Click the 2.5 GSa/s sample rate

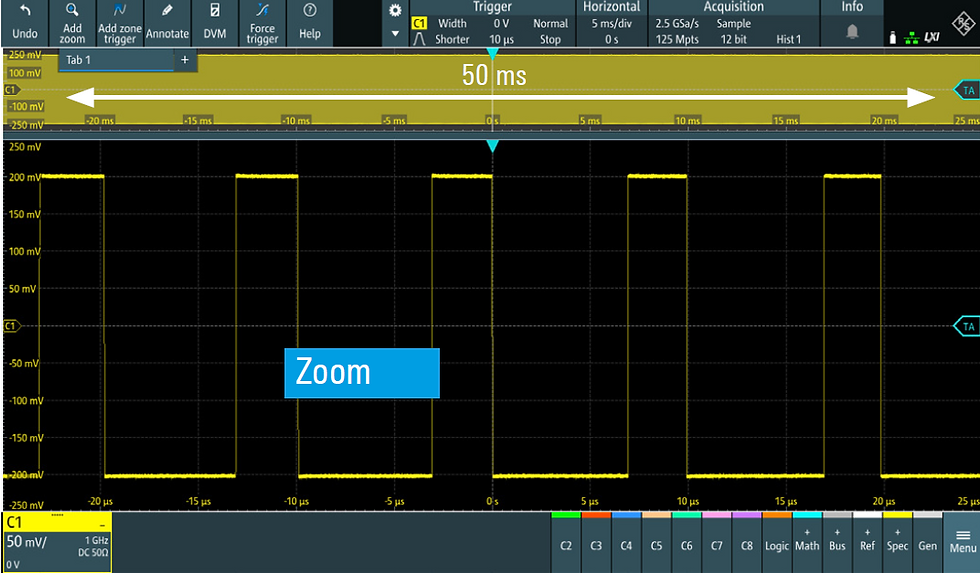click(677, 23)
